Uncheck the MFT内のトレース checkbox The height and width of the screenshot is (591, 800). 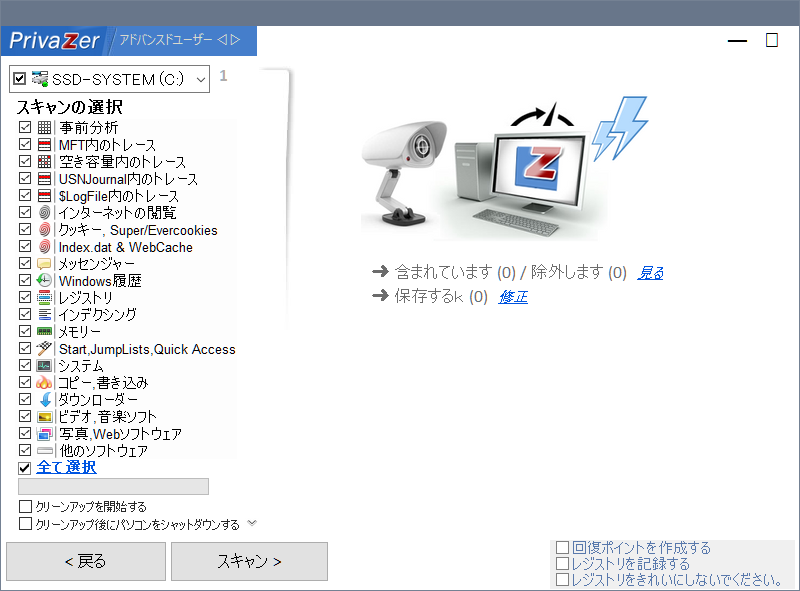point(25,144)
